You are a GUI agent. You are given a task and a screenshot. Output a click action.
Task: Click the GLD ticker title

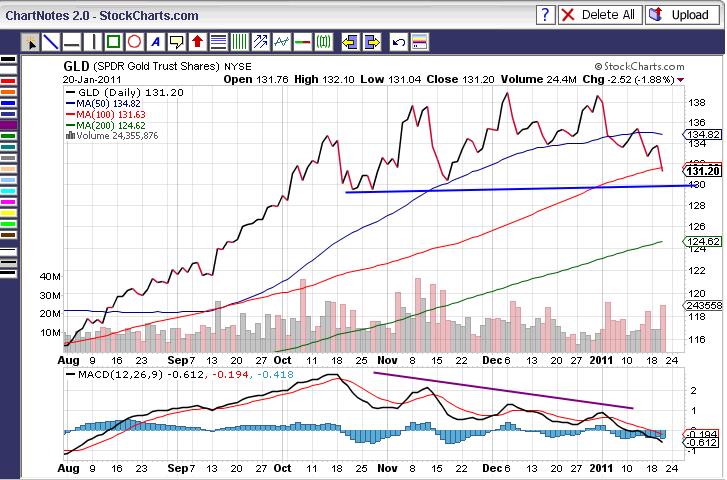click(x=76, y=66)
